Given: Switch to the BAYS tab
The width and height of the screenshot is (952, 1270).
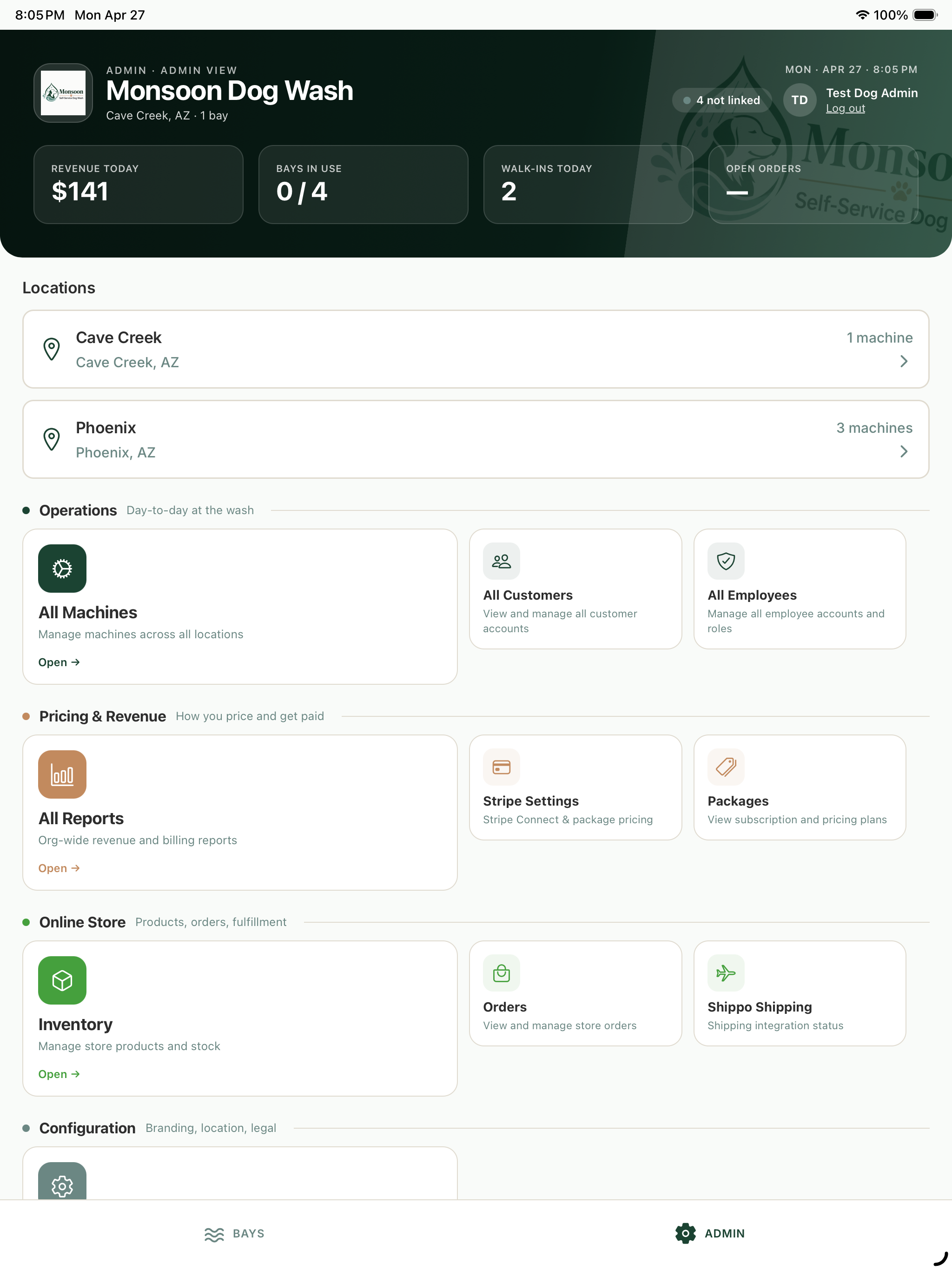Looking at the screenshot, I should (x=234, y=1234).
